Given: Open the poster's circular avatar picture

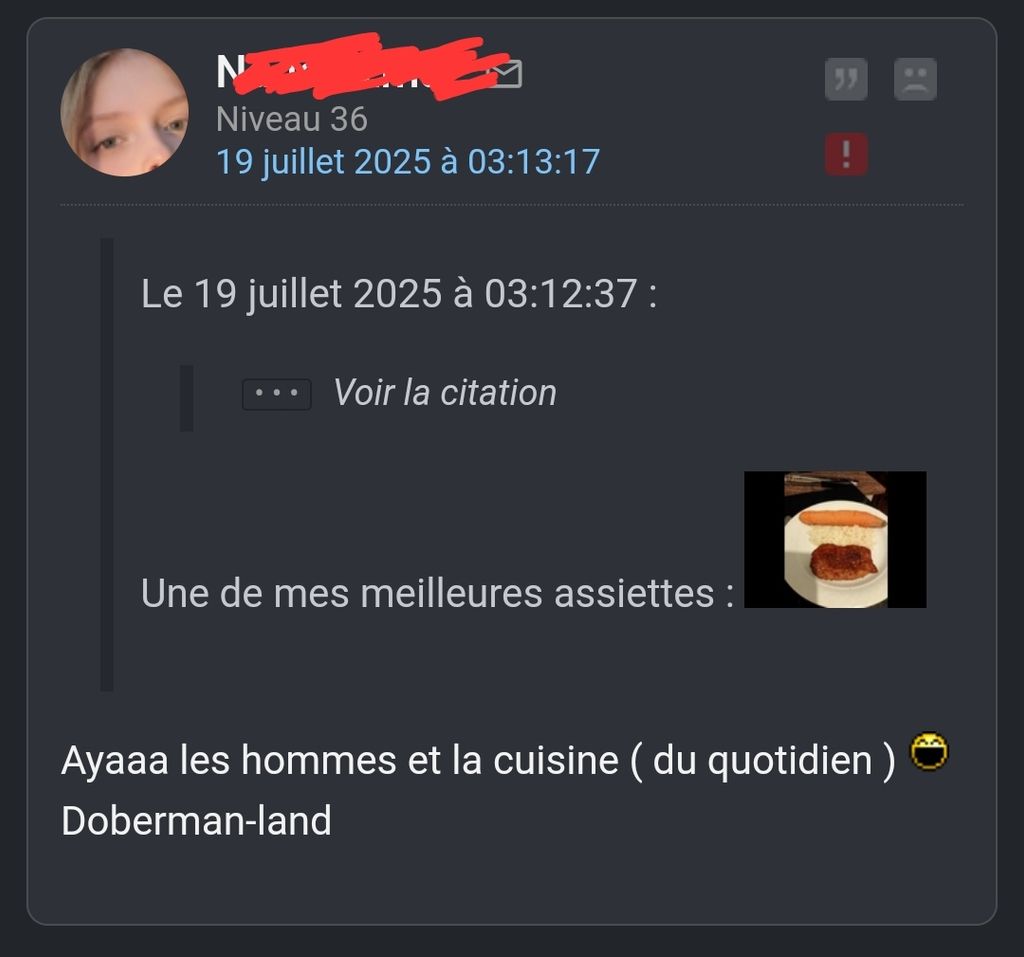Looking at the screenshot, I should click(x=125, y=112).
